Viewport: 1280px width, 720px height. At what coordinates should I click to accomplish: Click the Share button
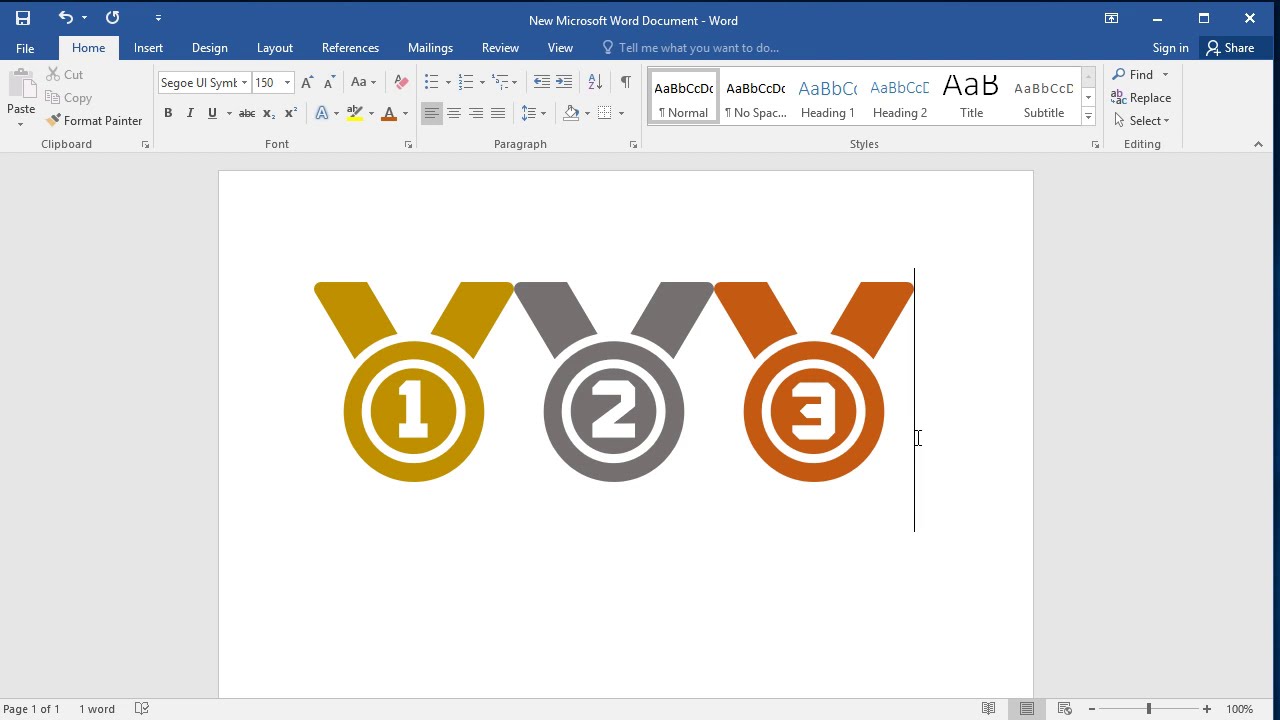(x=1230, y=48)
